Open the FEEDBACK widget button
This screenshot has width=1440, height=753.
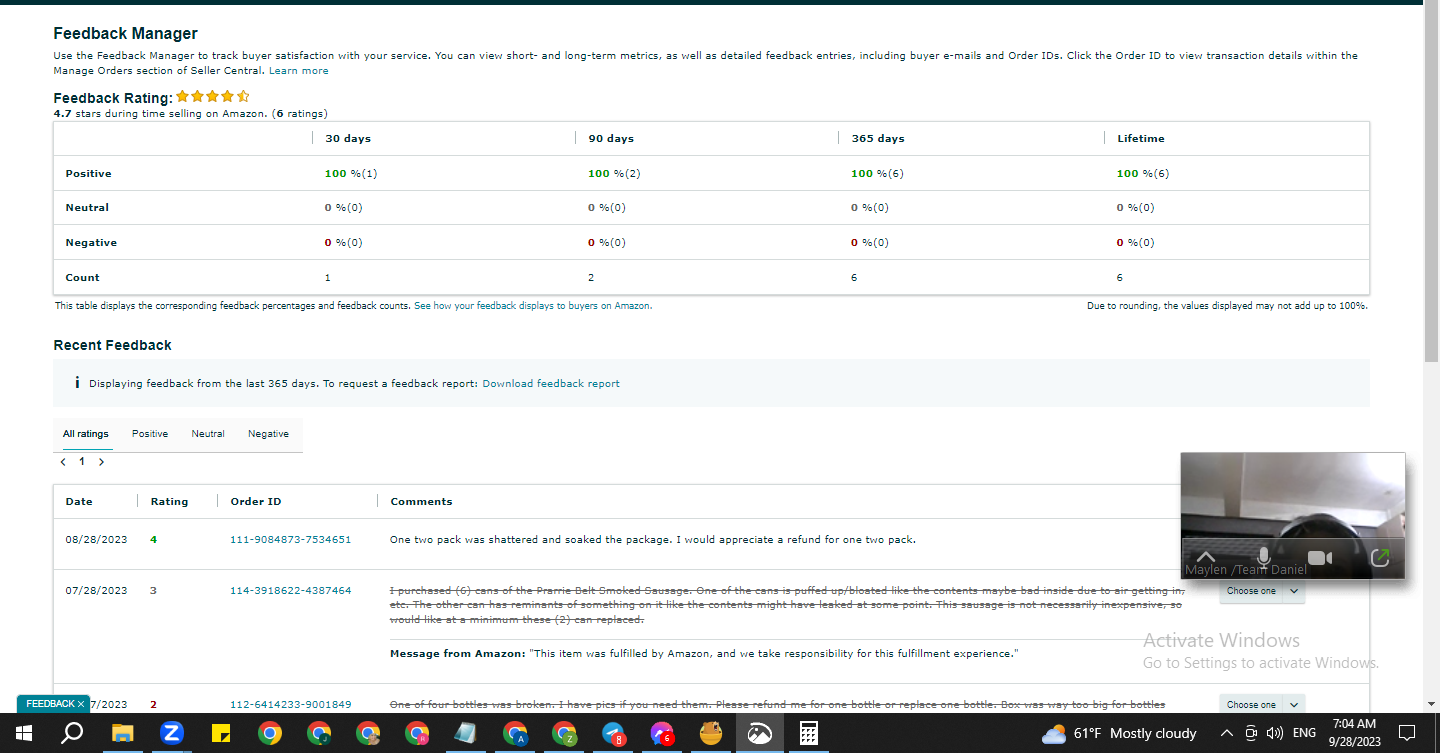pos(50,704)
